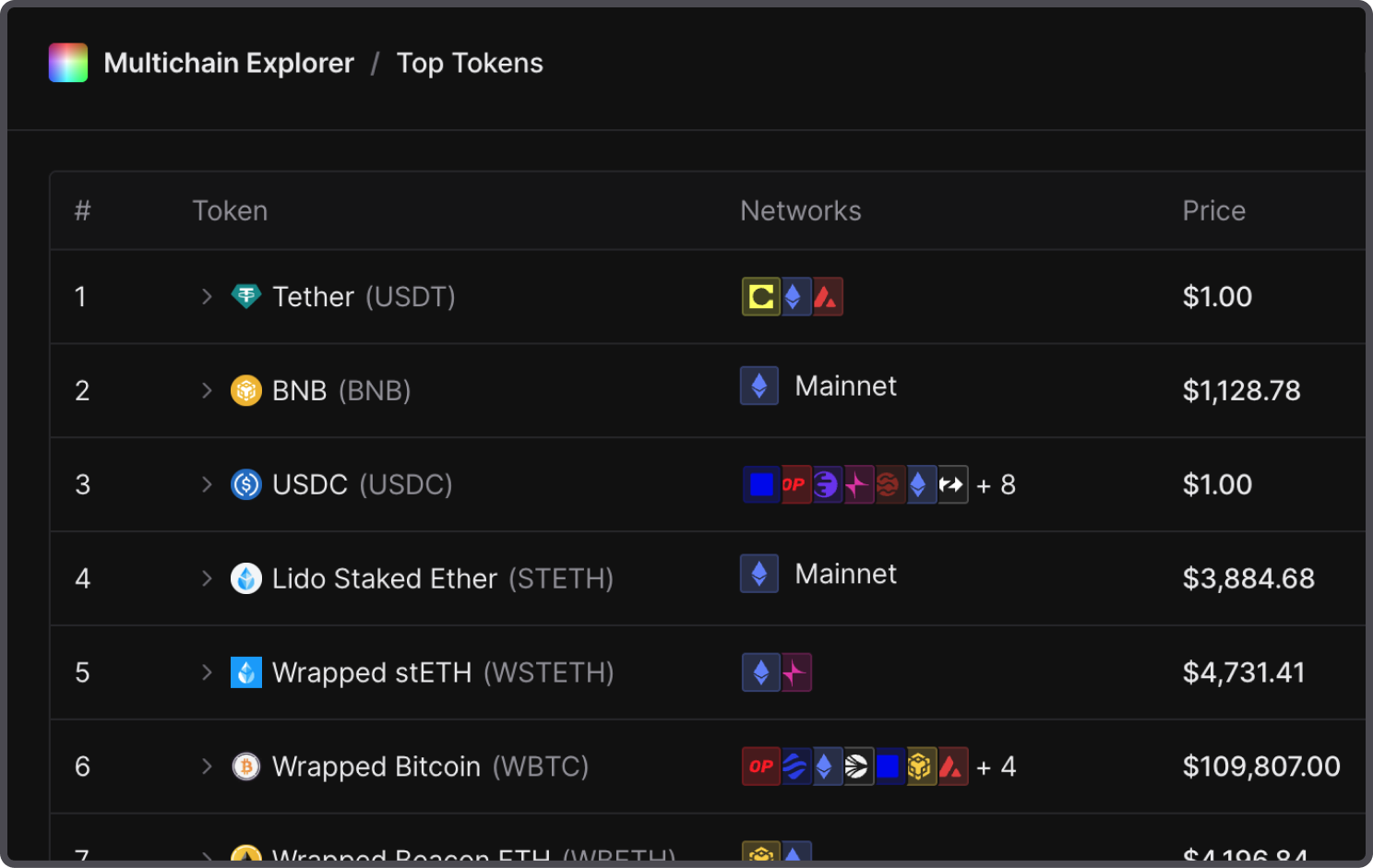Click the Lido Staked Ether icon

pyautogui.click(x=245, y=578)
